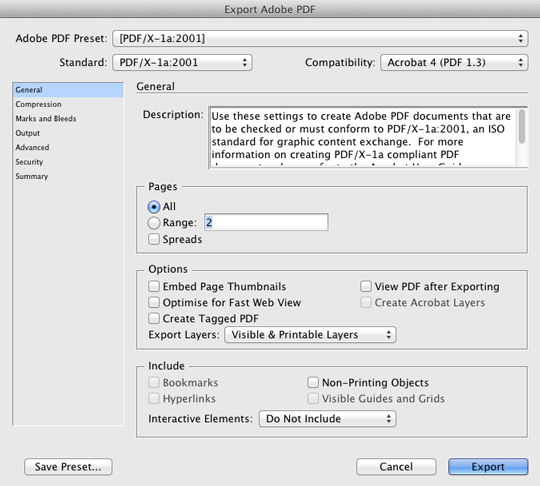The width and height of the screenshot is (540, 486).
Task: Open the Interactive Elements dropdown
Action: 328,418
